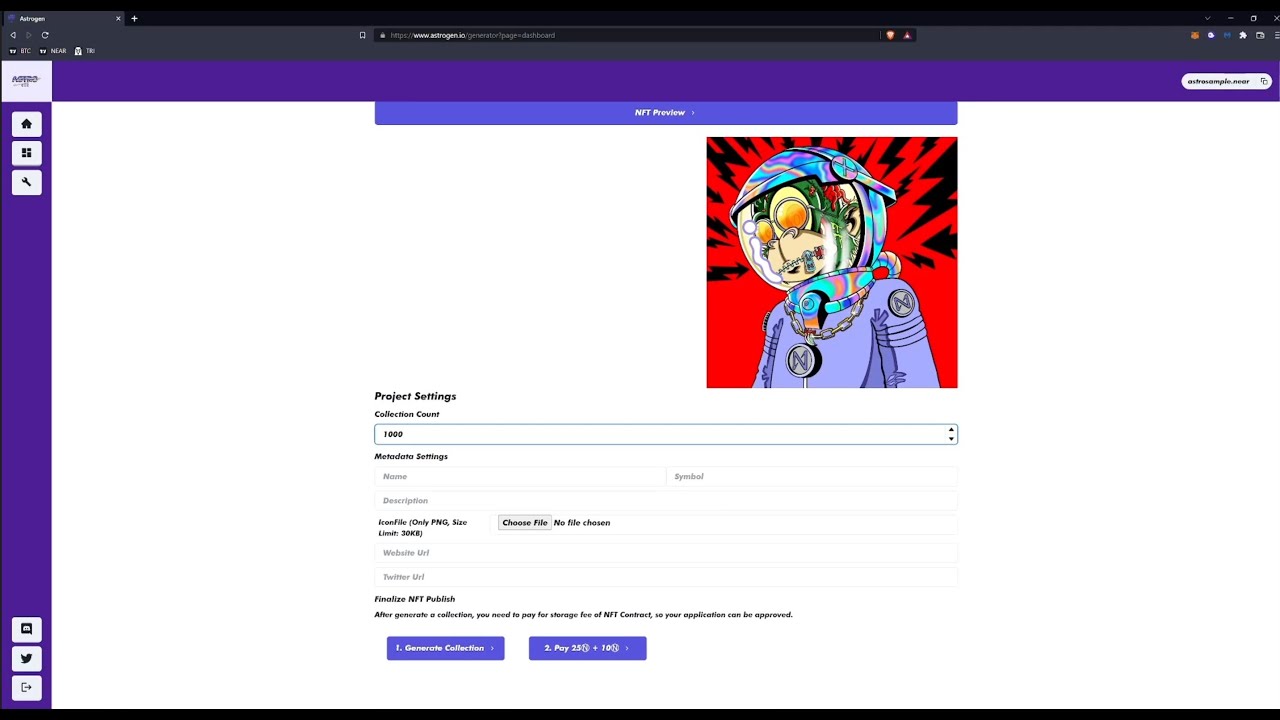Image resolution: width=1280 pixels, height=720 pixels.
Task: Open the tab search dropdown chevron
Action: [1207, 18]
